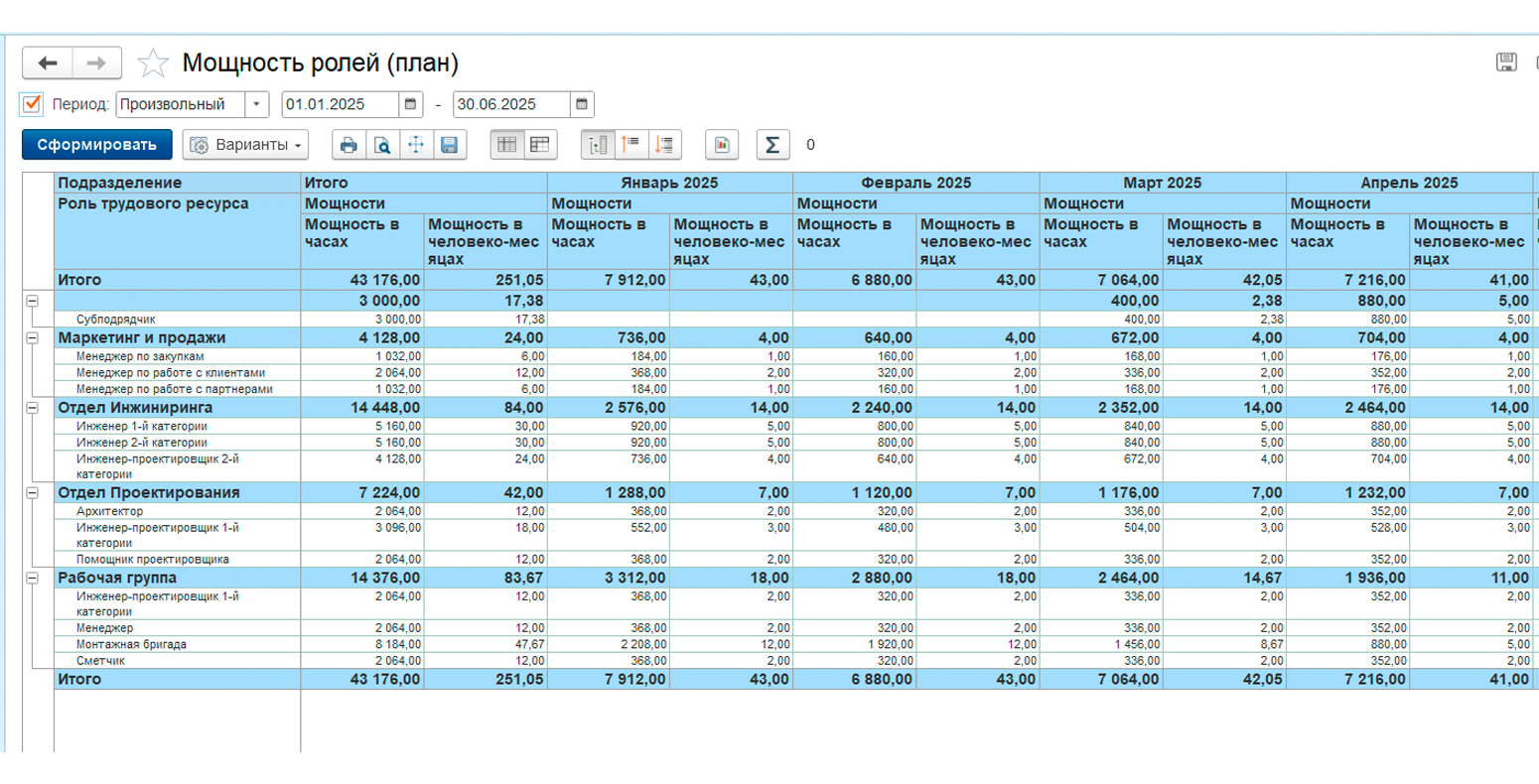Click the print report icon

349,145
